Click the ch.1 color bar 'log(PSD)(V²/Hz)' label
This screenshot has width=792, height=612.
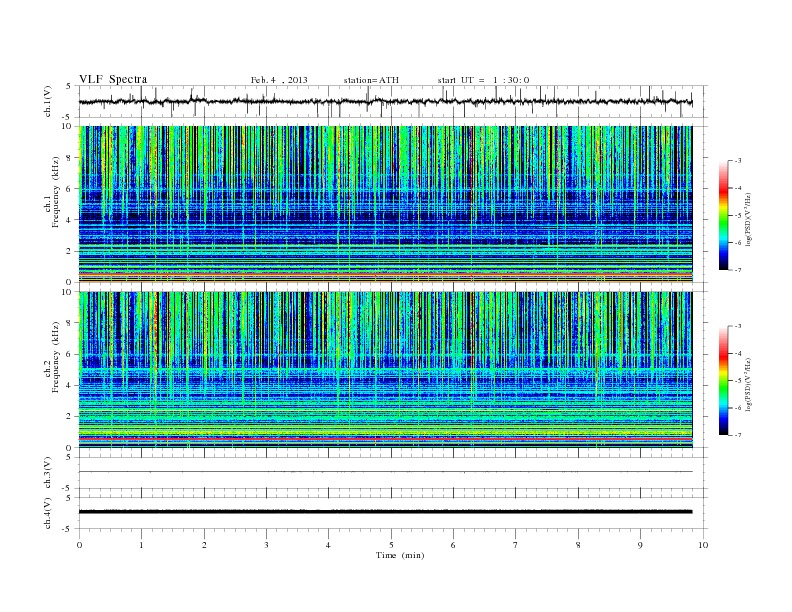(x=748, y=219)
